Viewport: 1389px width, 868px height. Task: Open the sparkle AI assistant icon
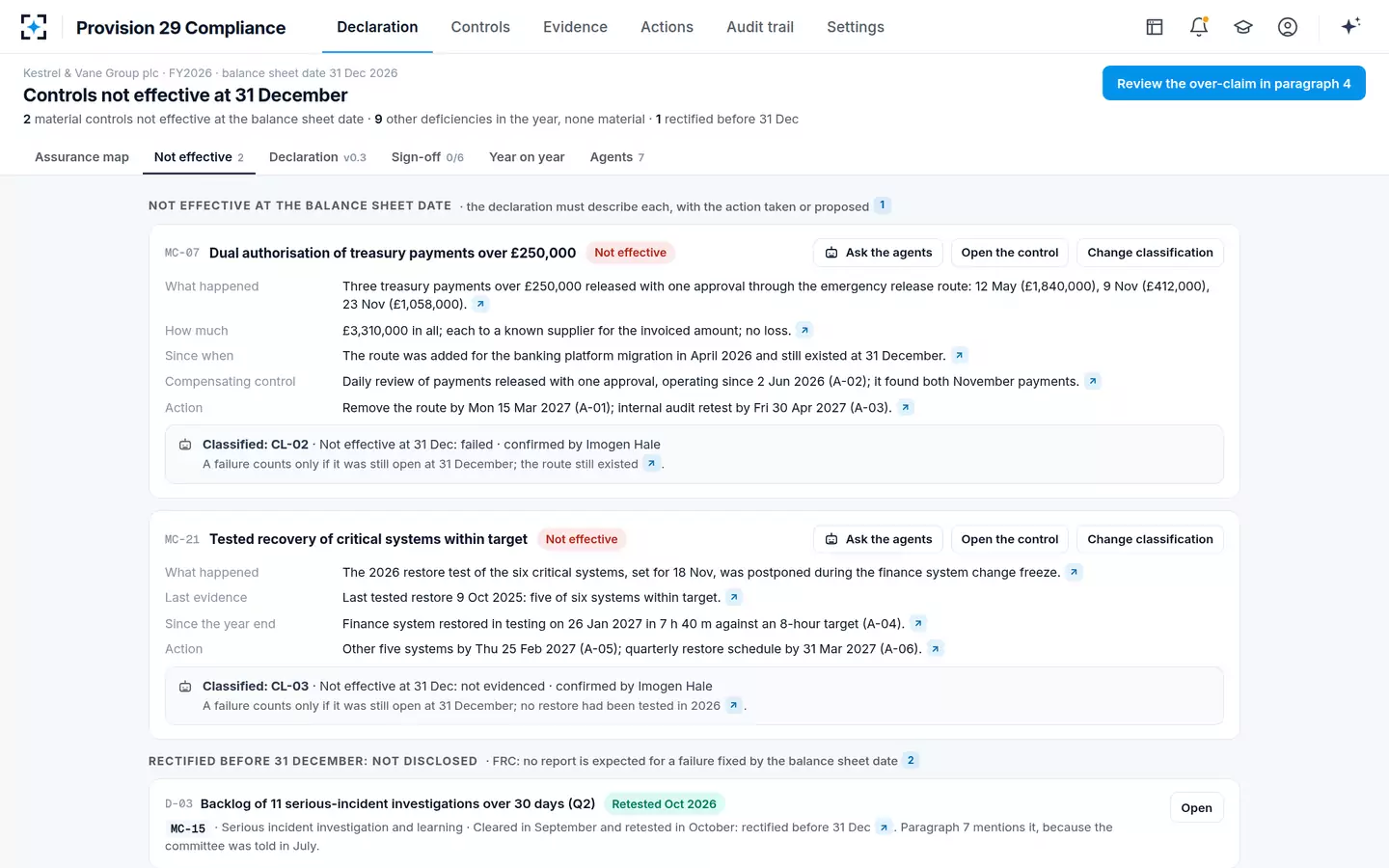coord(1350,26)
